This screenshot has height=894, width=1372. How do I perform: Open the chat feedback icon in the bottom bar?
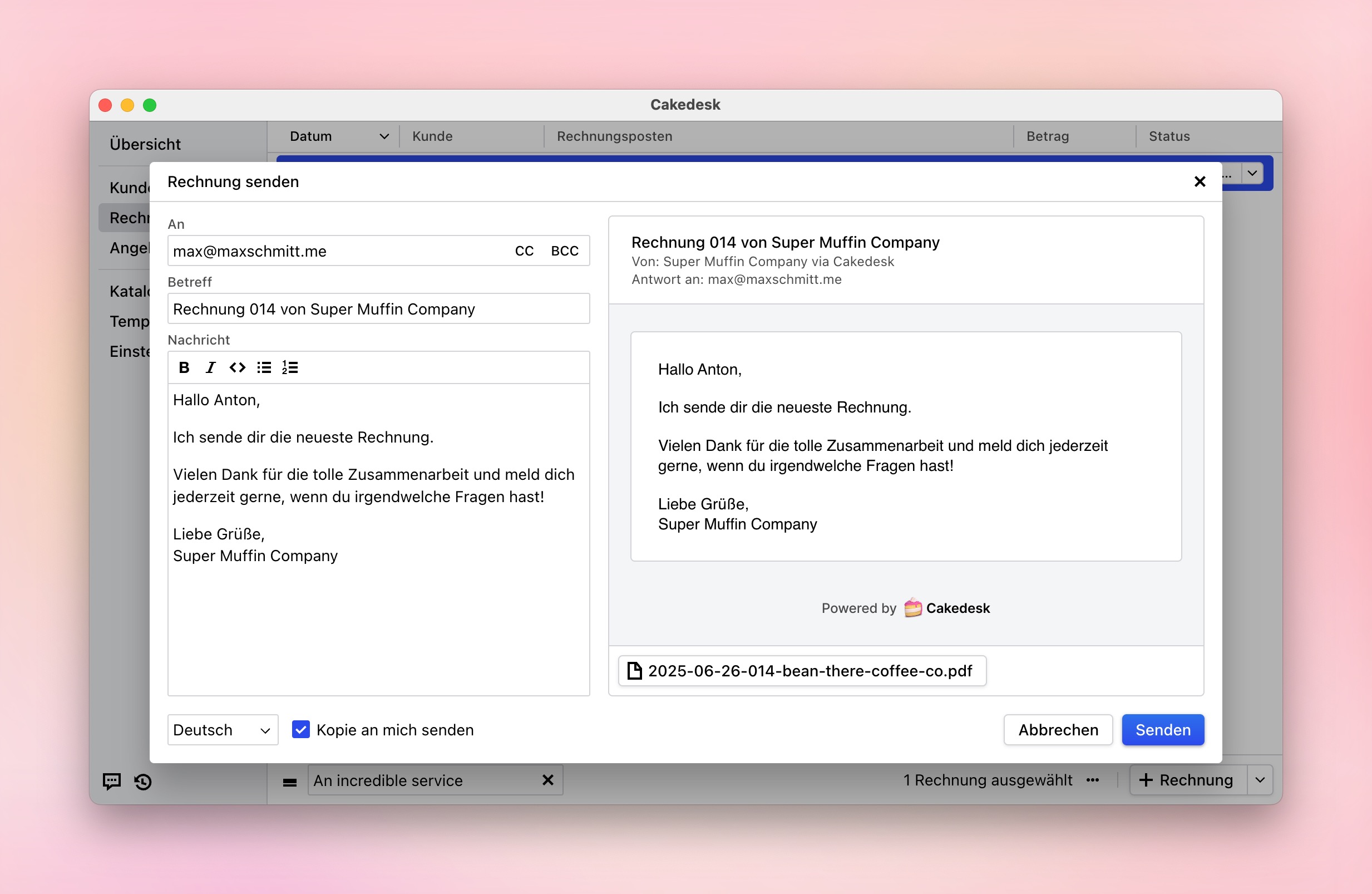[x=111, y=781]
